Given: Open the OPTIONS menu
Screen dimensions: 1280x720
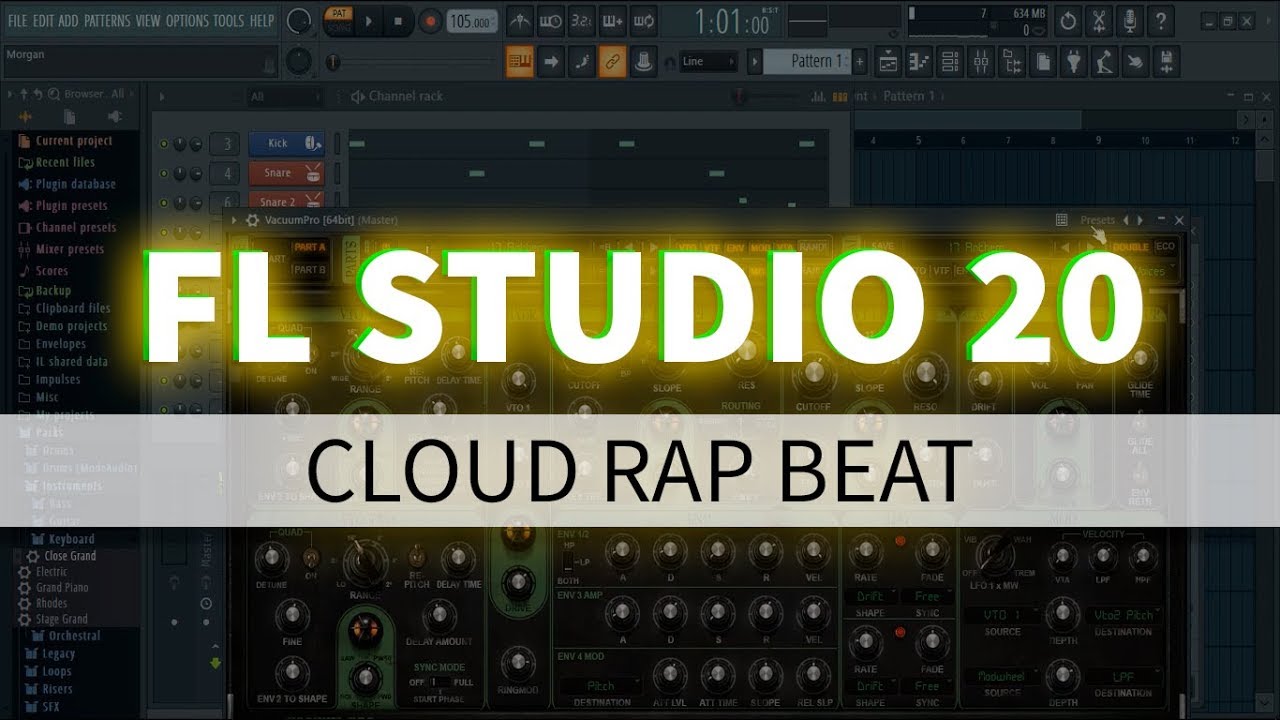Looking at the screenshot, I should 187,20.
